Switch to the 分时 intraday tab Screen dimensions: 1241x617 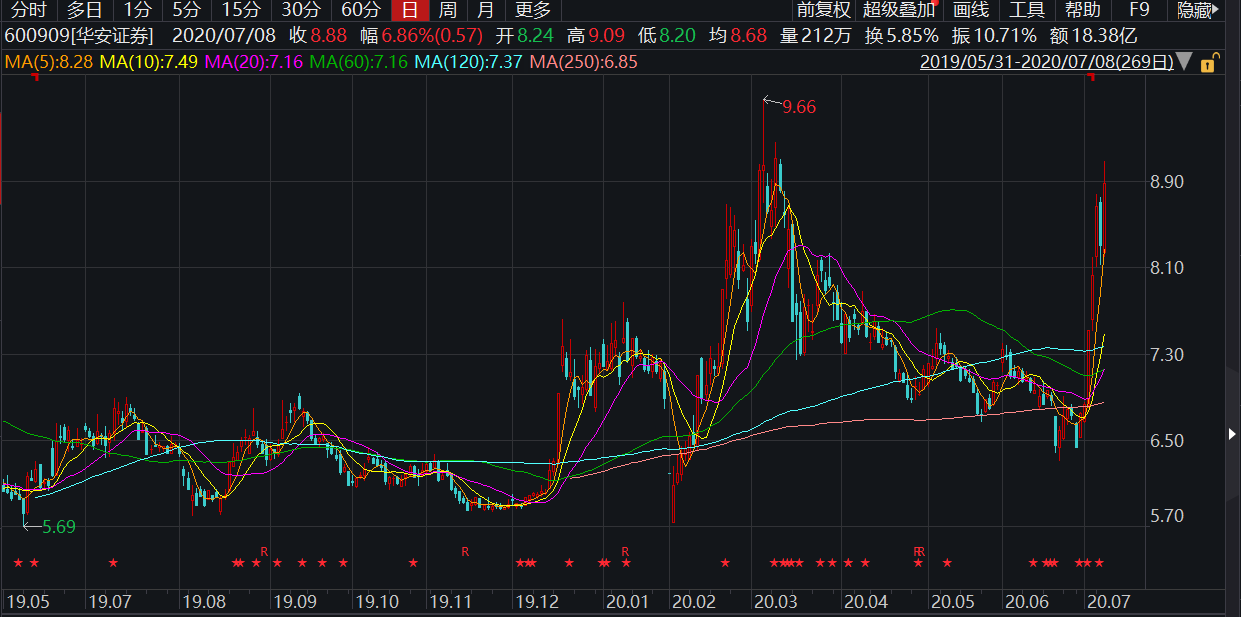pyautogui.click(x=28, y=11)
